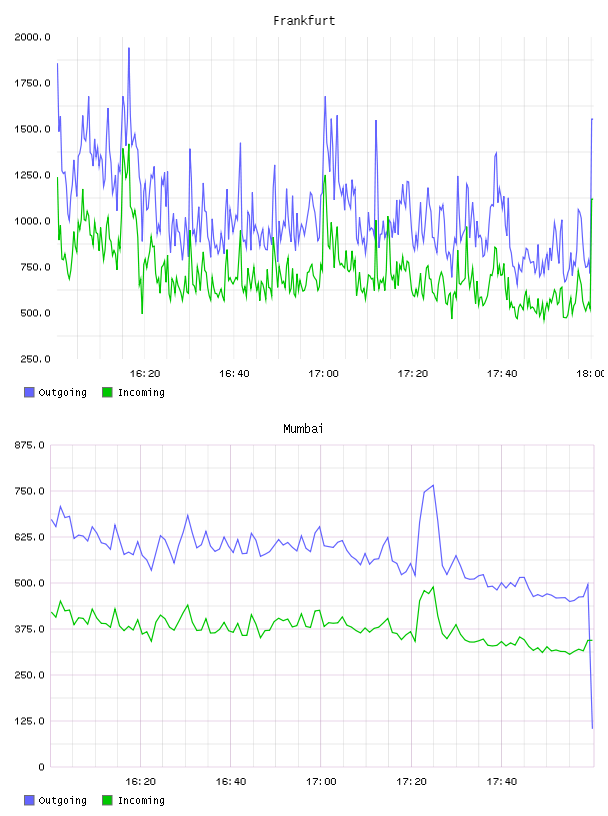Click the 17:00 time label on Mumbai chart
Image resolution: width=608 pixels, height=816 pixels.
click(x=321, y=782)
